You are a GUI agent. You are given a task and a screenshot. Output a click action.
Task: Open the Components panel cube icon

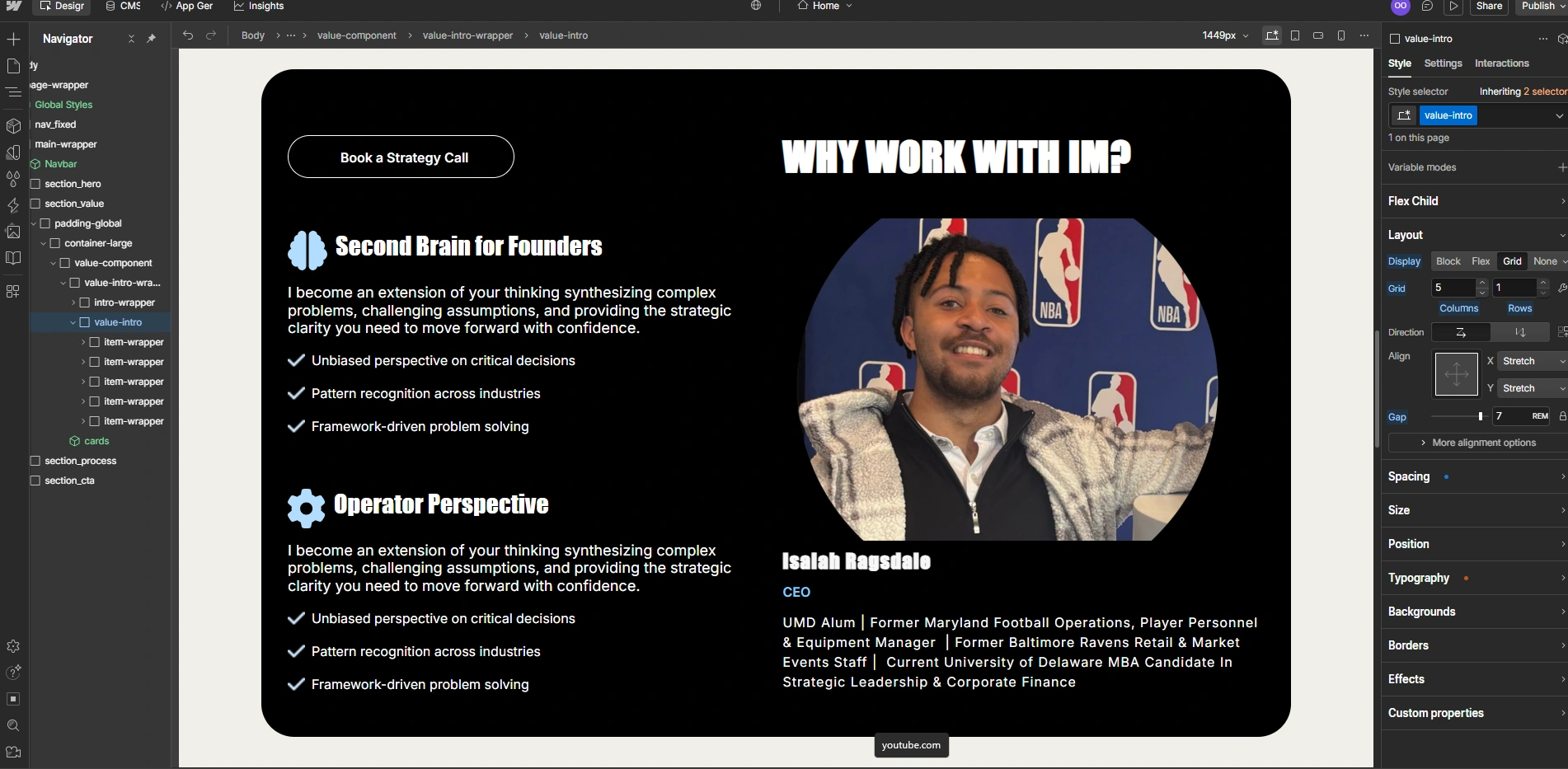[13, 126]
